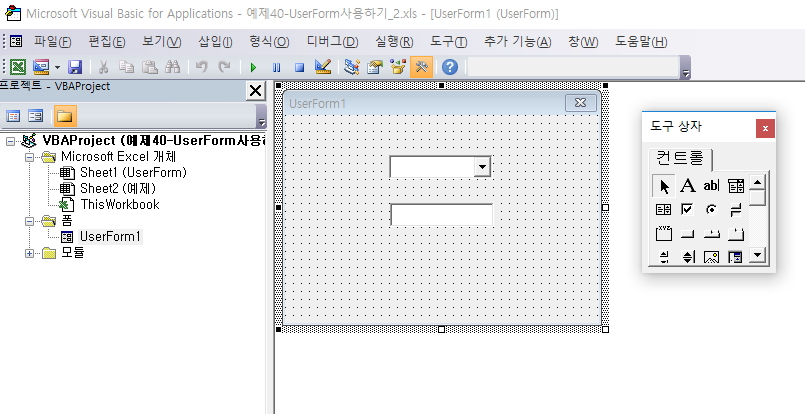805x414 pixels.
Task: Select the Label tool in toolbox
Action: (687, 186)
